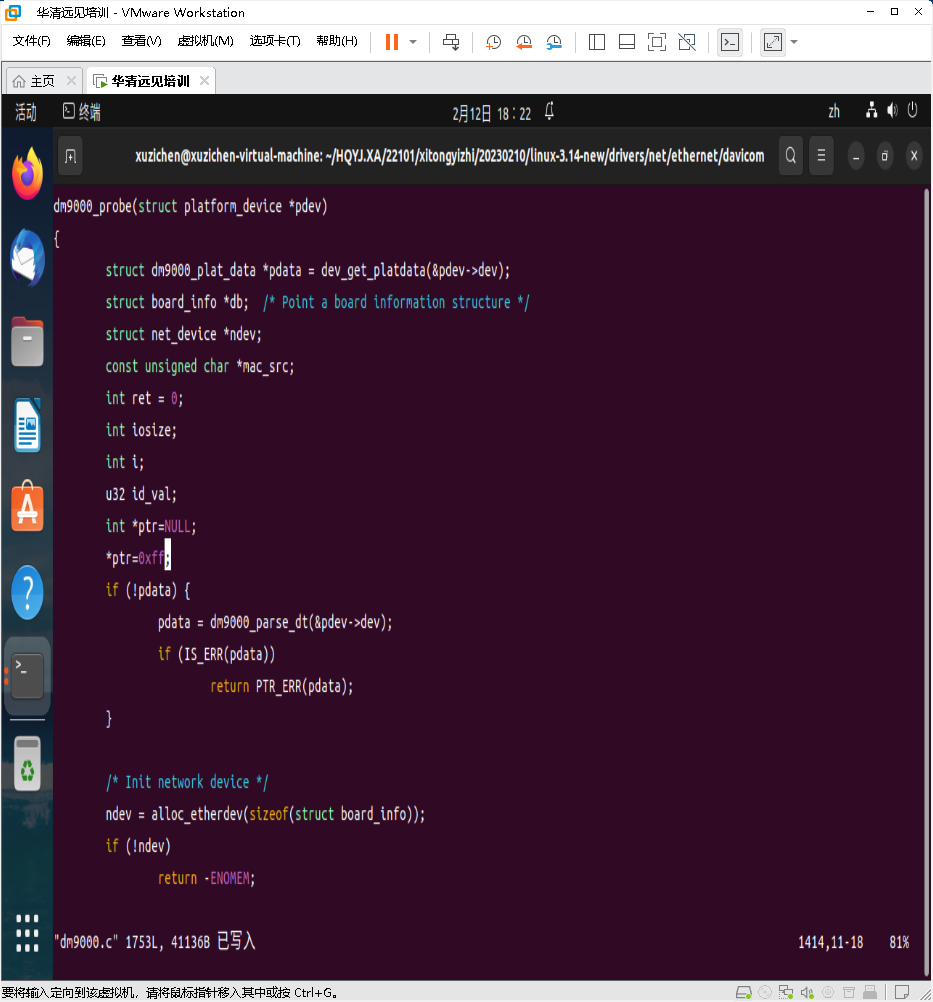Toggle the VM console view

point(730,42)
